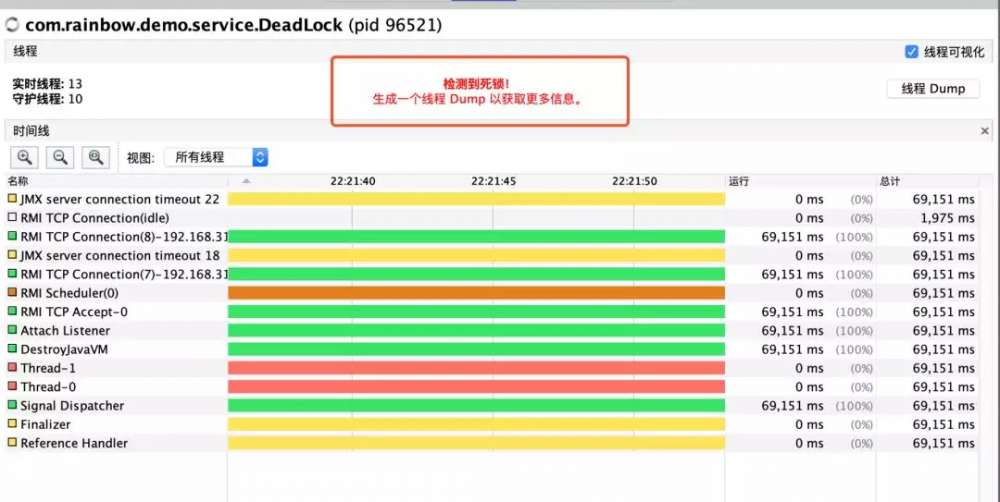Select RMI TCP Connection(8) thread
Image resolution: width=1000 pixels, height=502 pixels.
pyautogui.click(x=491, y=237)
